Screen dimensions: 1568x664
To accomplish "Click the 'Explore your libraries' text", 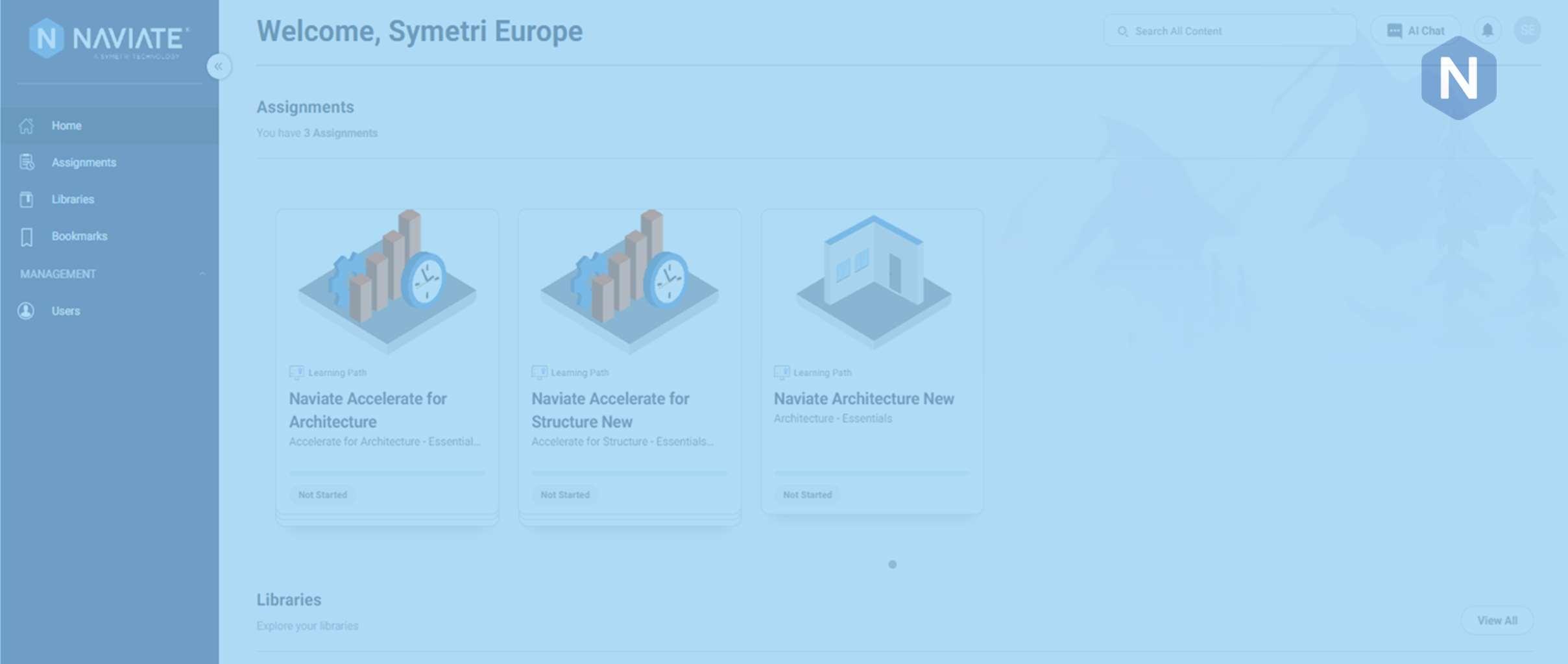I will point(308,626).
